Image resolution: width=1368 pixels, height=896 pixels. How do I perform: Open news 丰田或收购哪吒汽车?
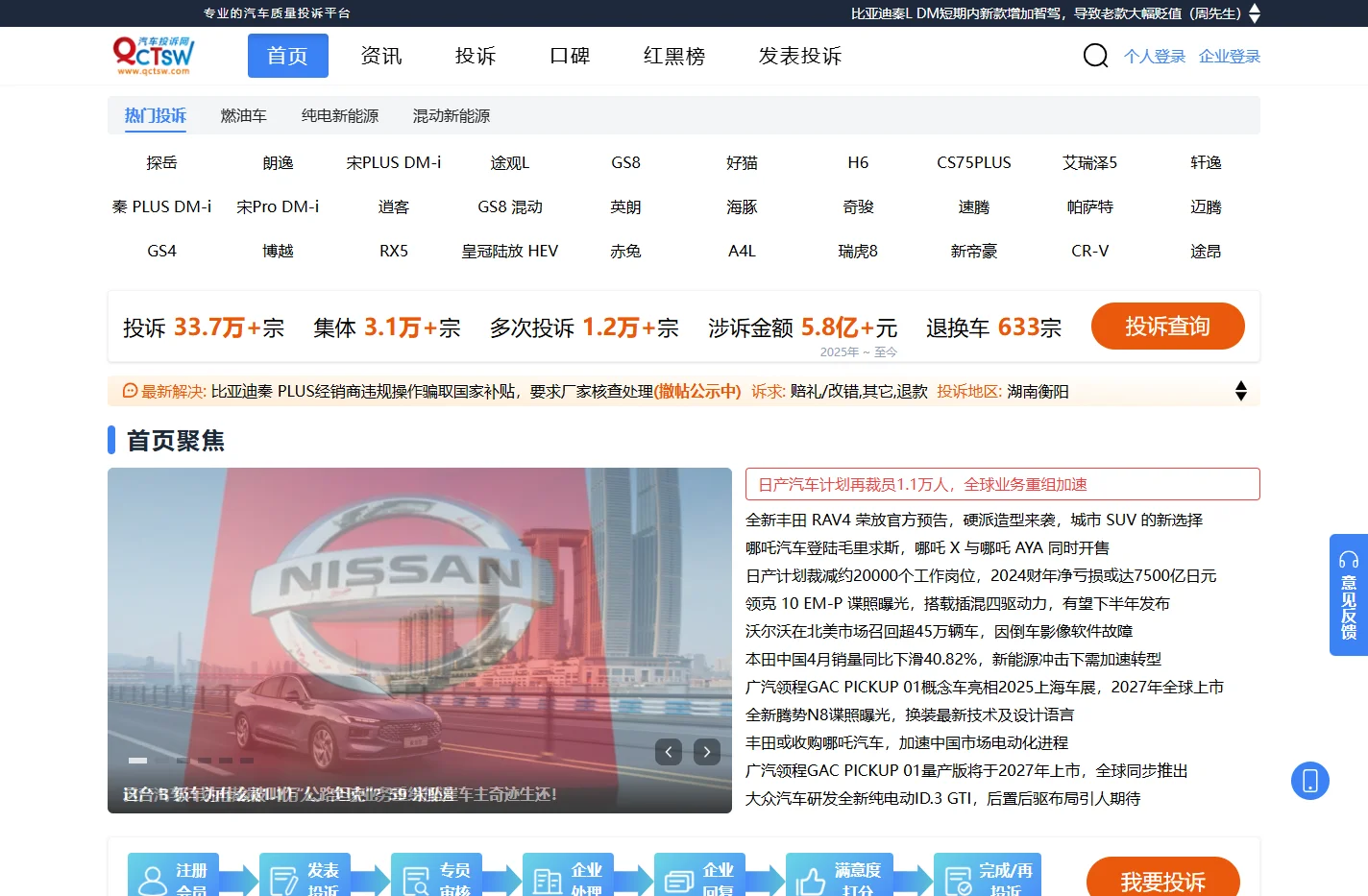[x=907, y=742]
